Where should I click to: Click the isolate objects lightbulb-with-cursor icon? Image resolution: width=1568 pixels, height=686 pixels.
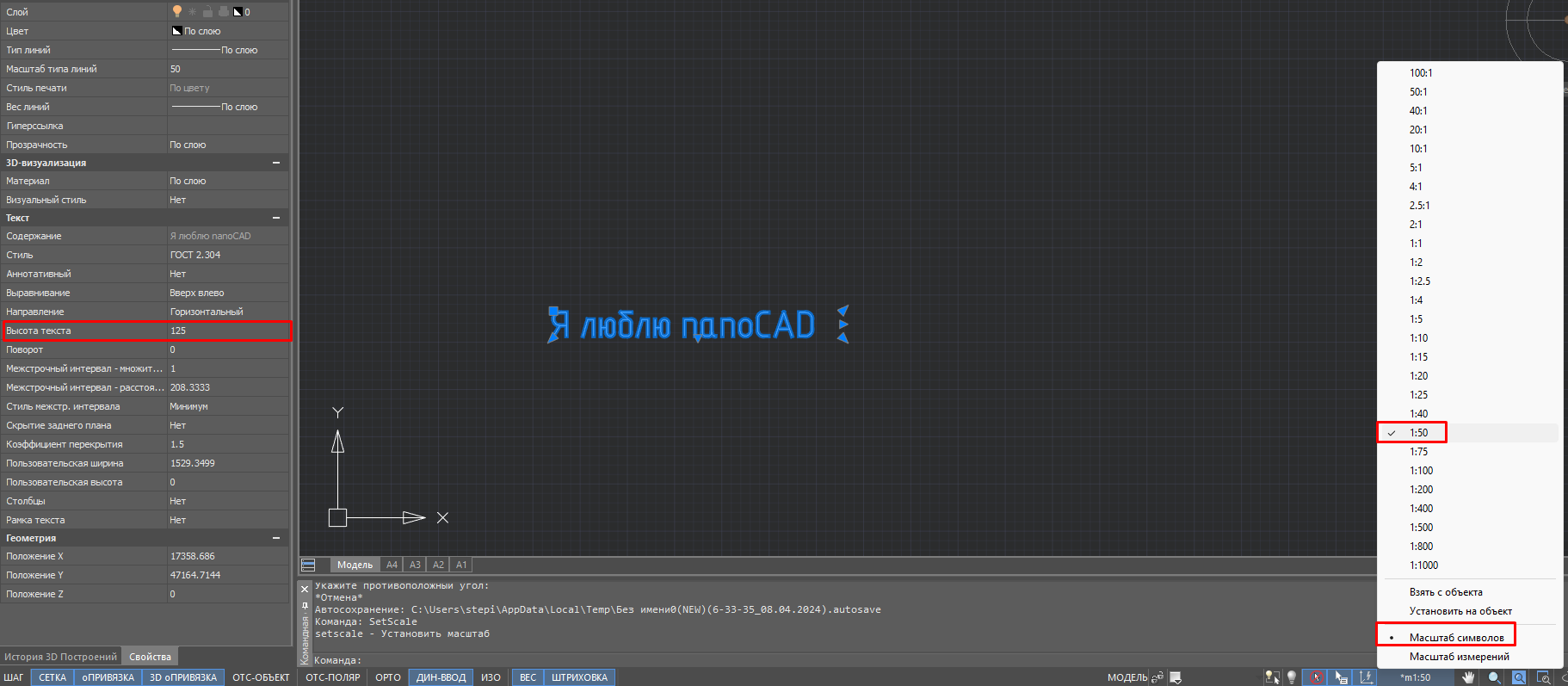pyautogui.click(x=1271, y=677)
